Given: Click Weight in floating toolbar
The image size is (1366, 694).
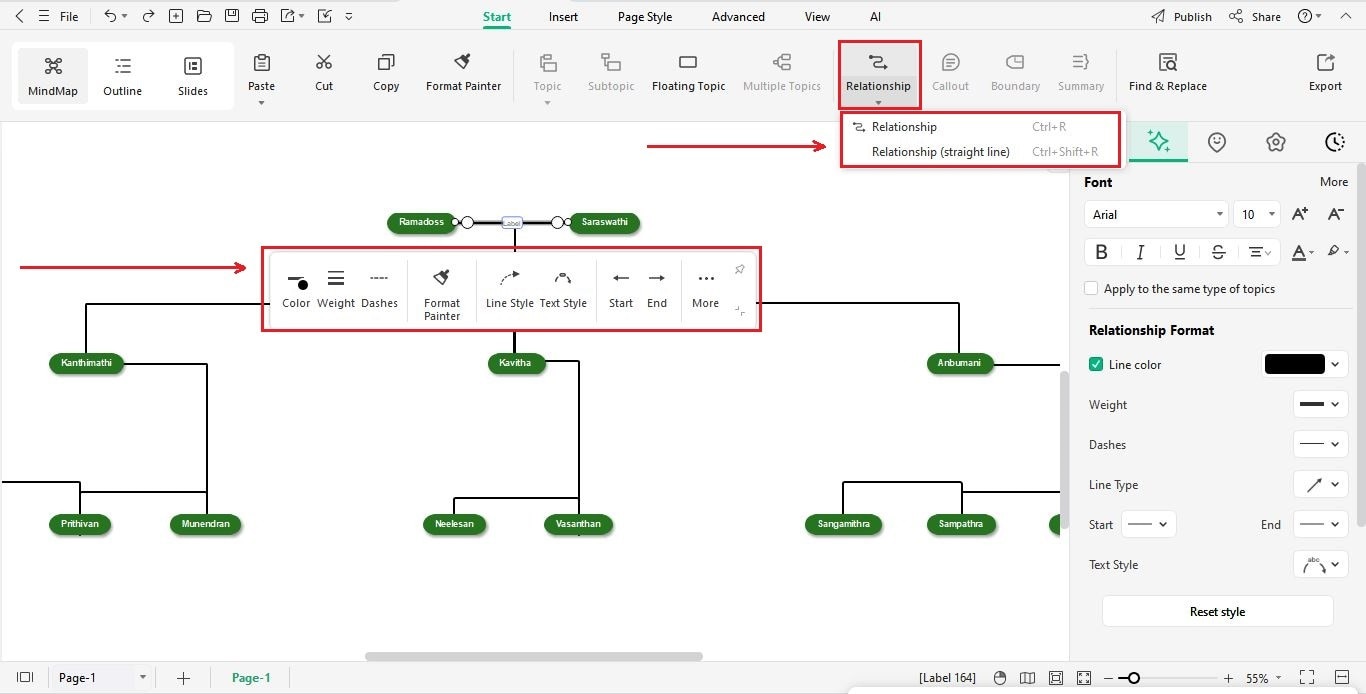Looking at the screenshot, I should pyautogui.click(x=336, y=289).
